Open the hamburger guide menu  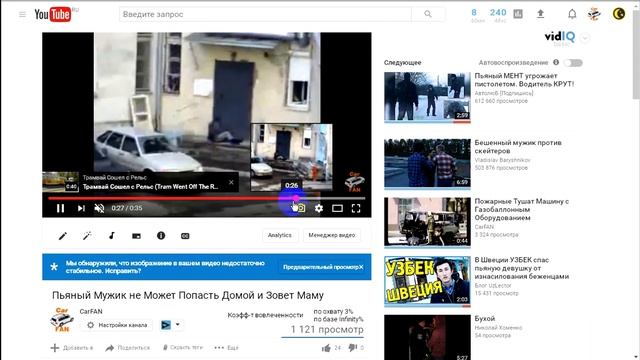(x=22, y=14)
